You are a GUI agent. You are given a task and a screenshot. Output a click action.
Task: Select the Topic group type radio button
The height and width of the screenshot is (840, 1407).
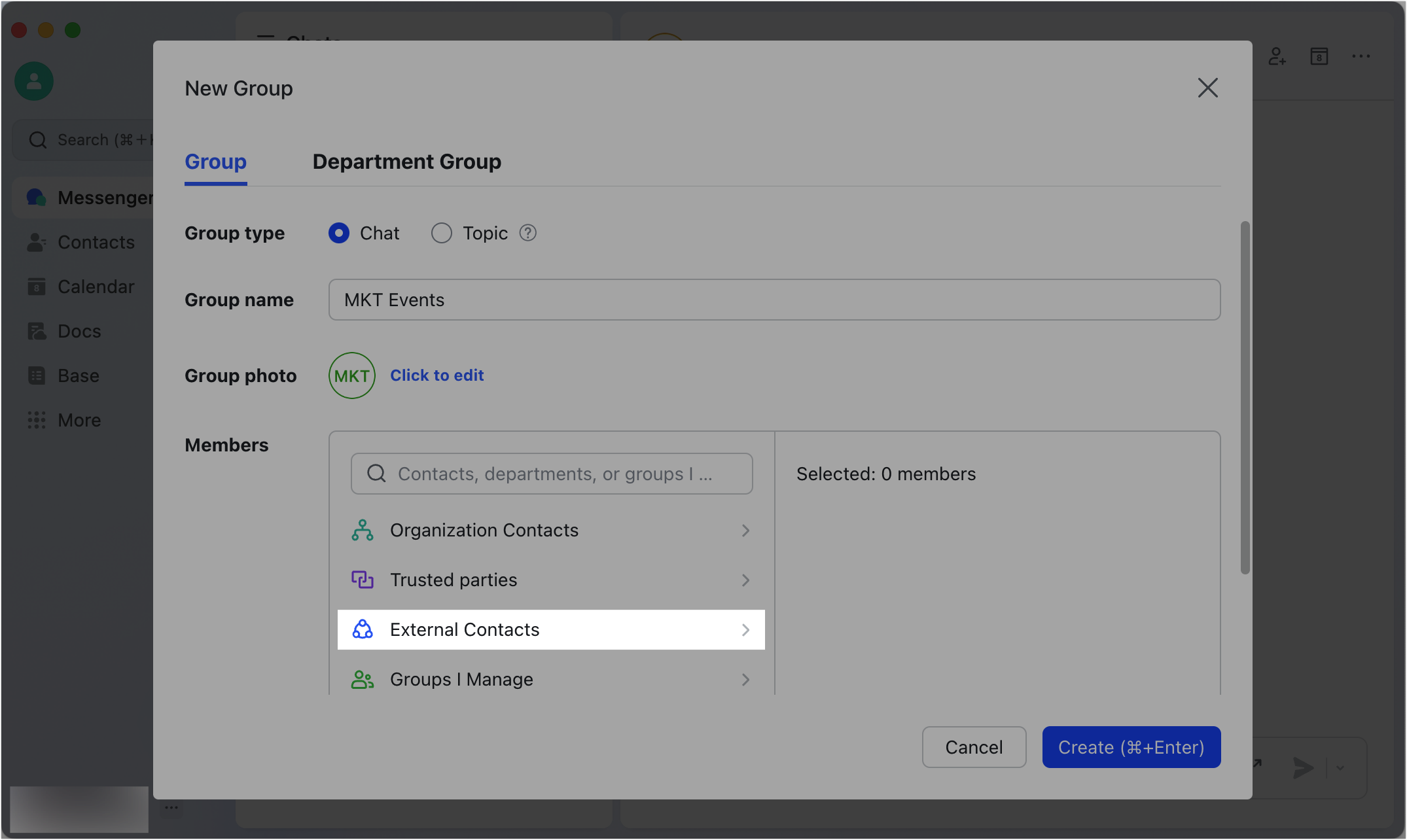(441, 233)
